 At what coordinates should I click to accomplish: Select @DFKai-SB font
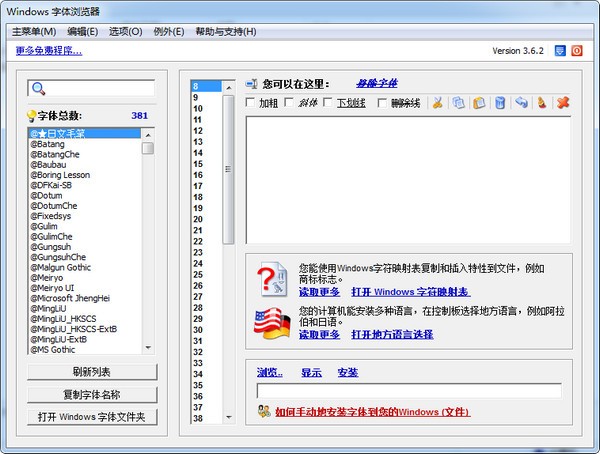[85, 185]
